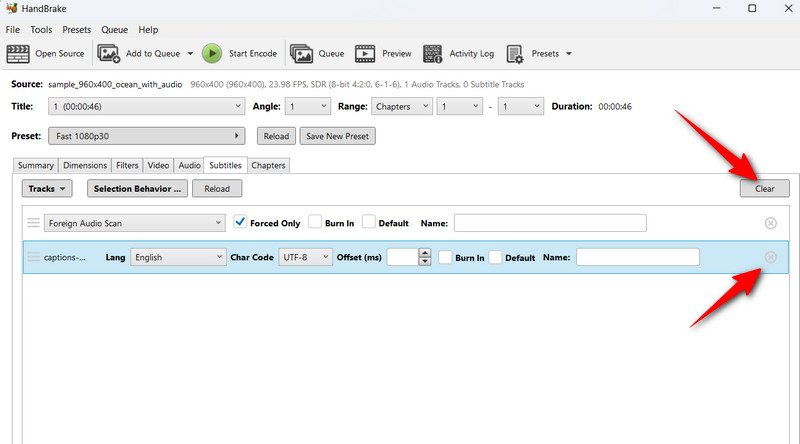The width and height of the screenshot is (800, 444).
Task: Click the Preview toolbar icon
Action: [365, 53]
